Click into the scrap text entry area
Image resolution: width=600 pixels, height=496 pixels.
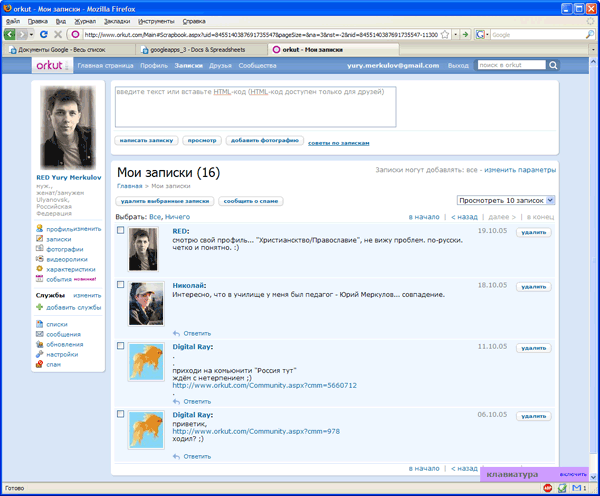point(256,107)
